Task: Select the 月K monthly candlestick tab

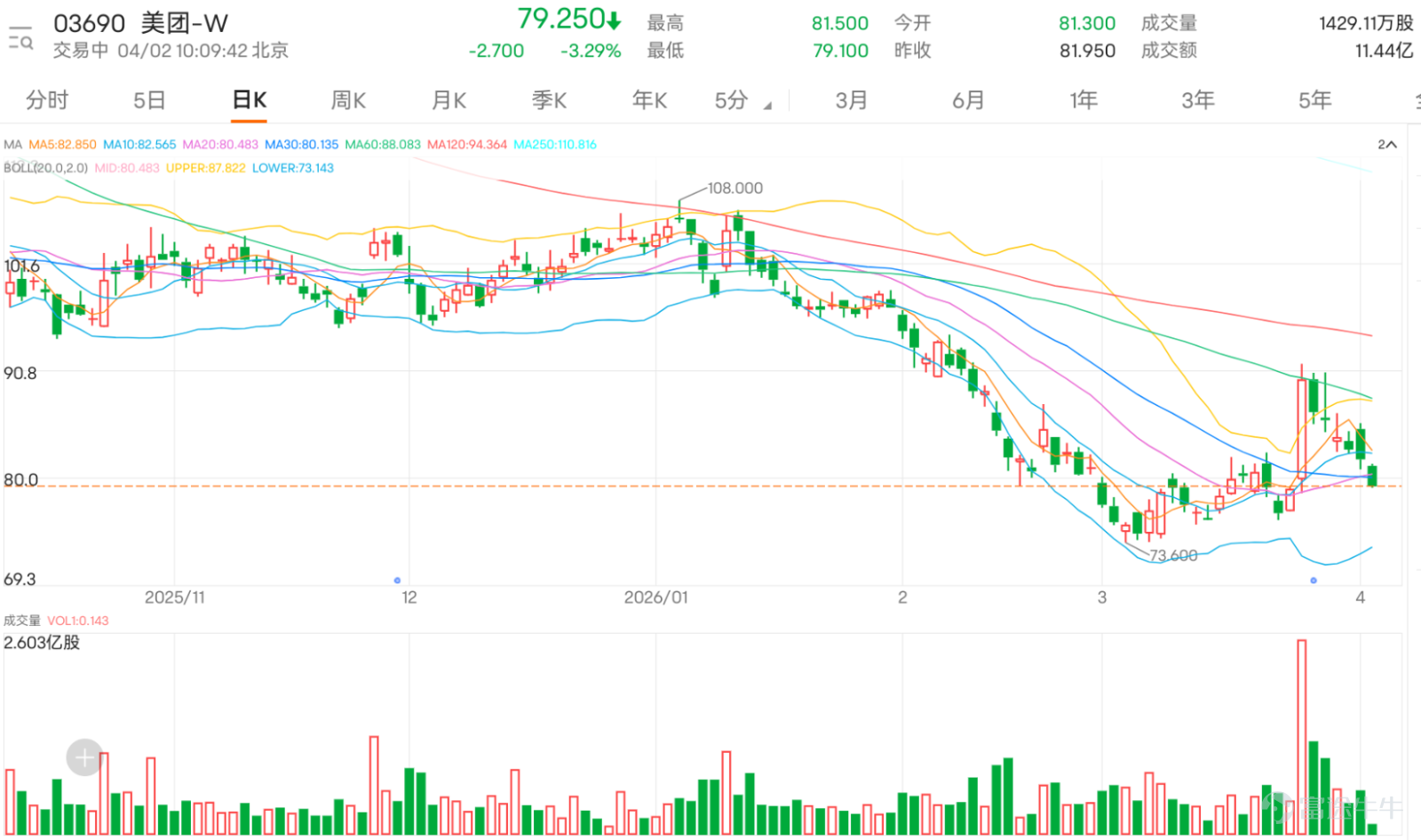Action: point(449,100)
